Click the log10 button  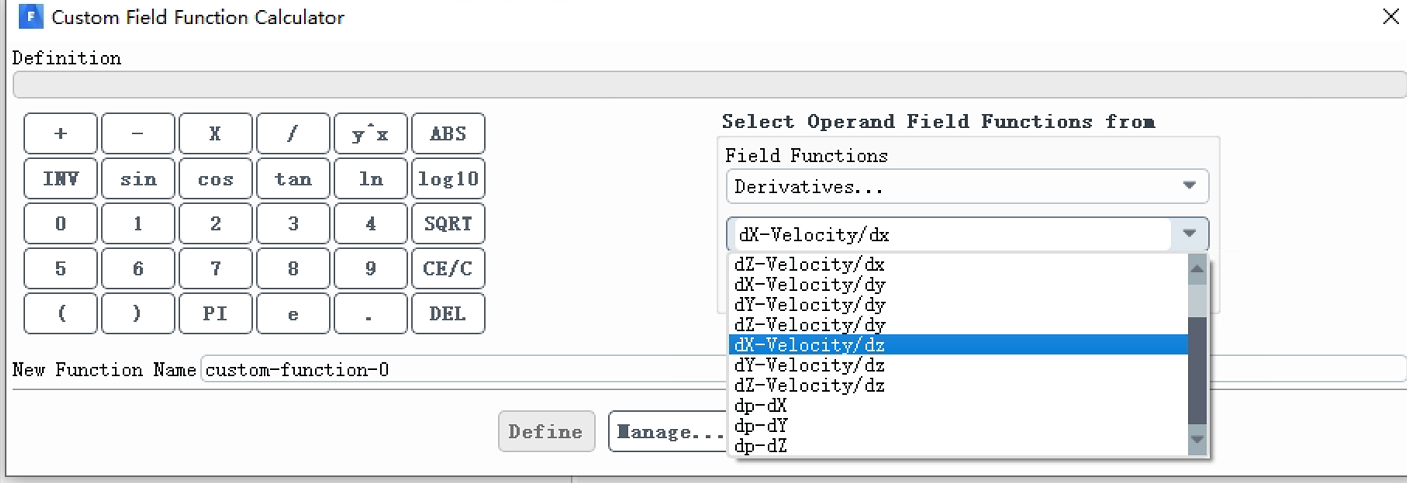(x=448, y=179)
